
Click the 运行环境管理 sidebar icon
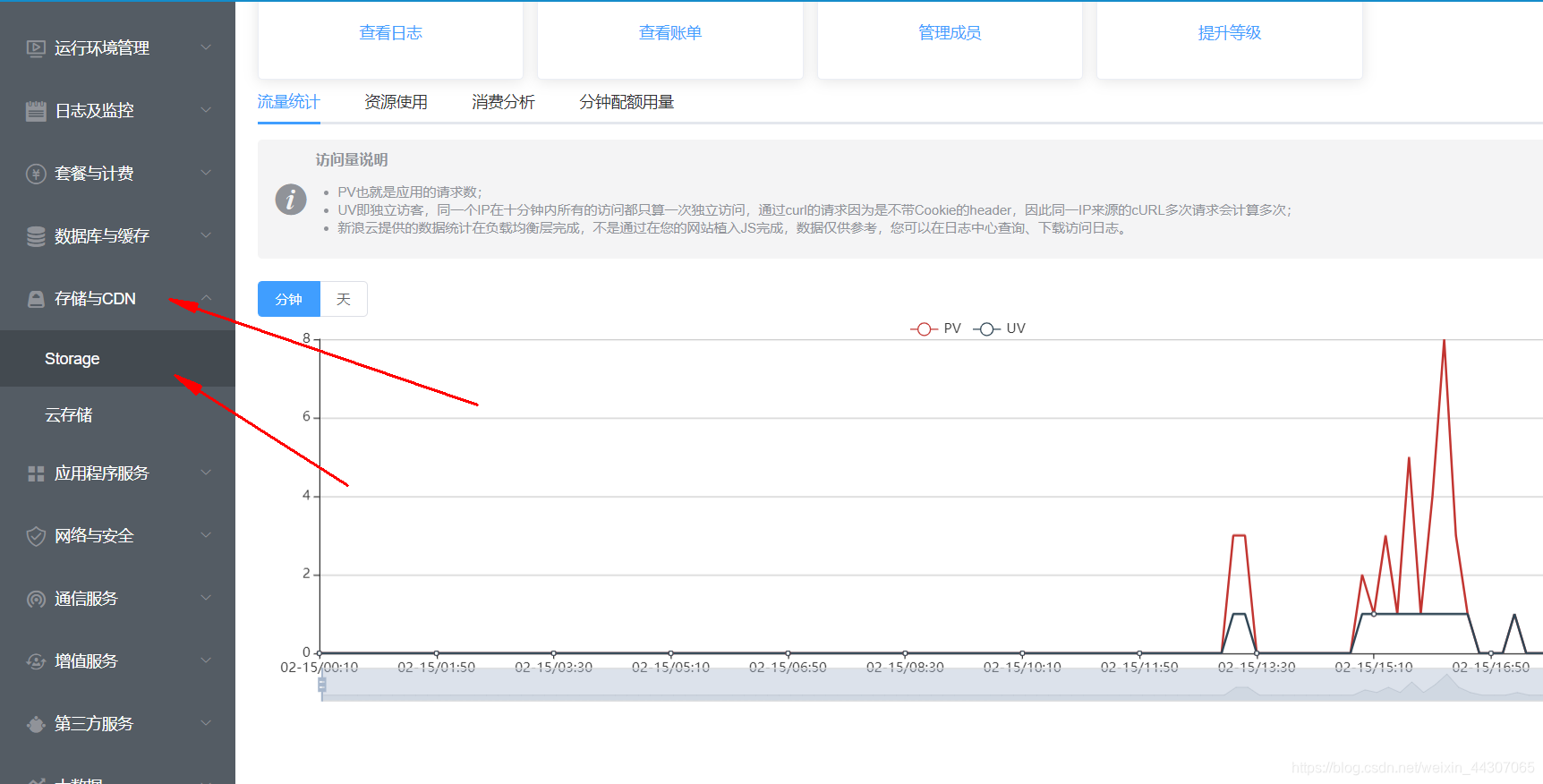point(36,48)
